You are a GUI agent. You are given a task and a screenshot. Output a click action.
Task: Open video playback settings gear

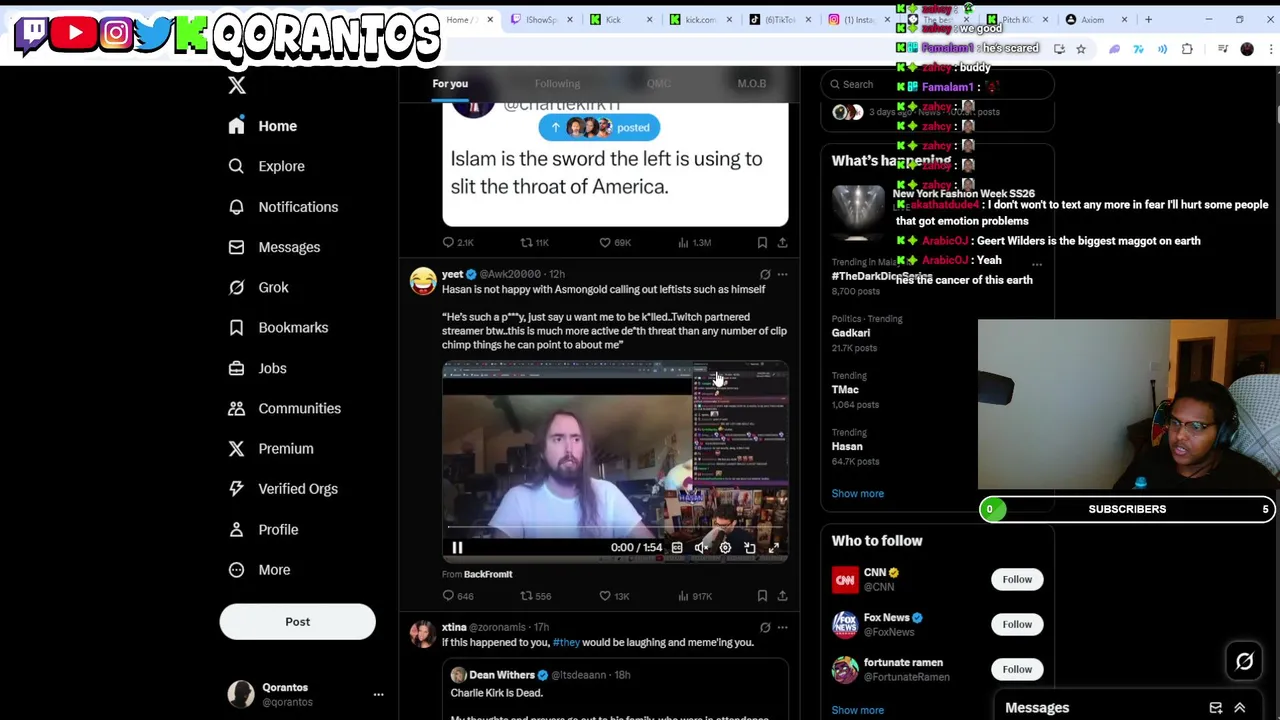(725, 548)
